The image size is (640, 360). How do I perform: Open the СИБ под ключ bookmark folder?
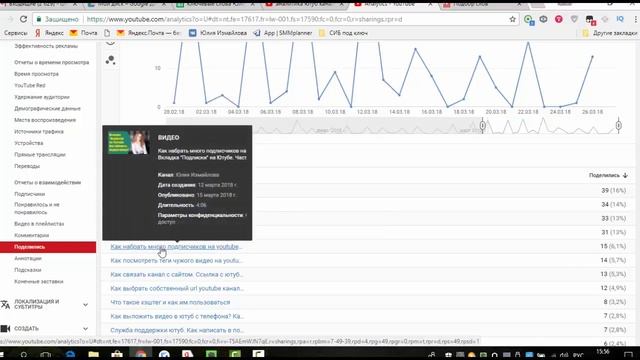[343, 33]
